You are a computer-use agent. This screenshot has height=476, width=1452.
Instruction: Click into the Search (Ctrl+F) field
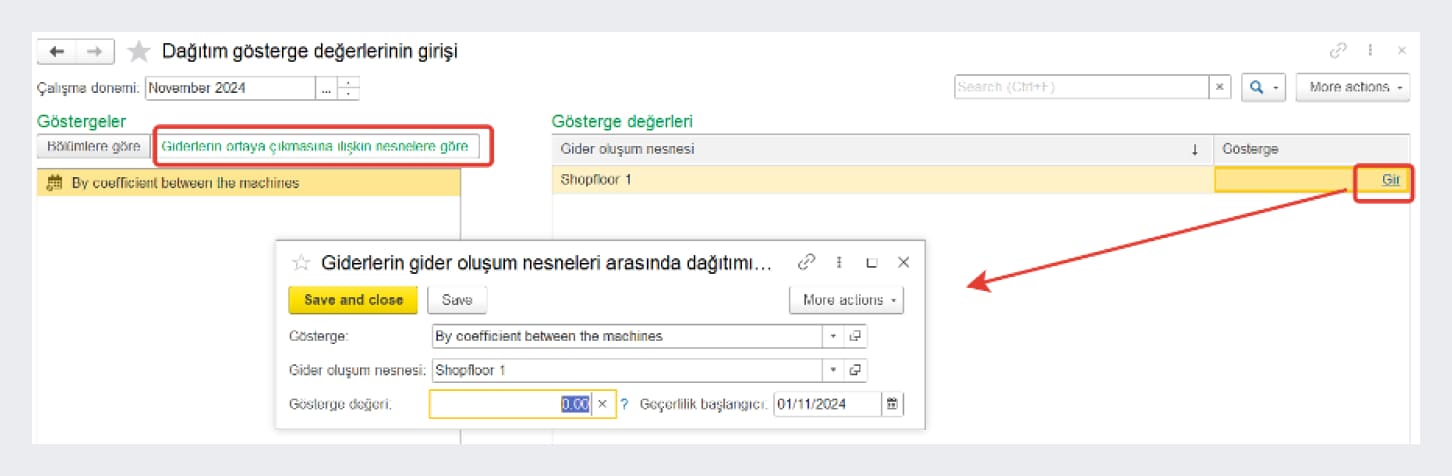click(1081, 87)
